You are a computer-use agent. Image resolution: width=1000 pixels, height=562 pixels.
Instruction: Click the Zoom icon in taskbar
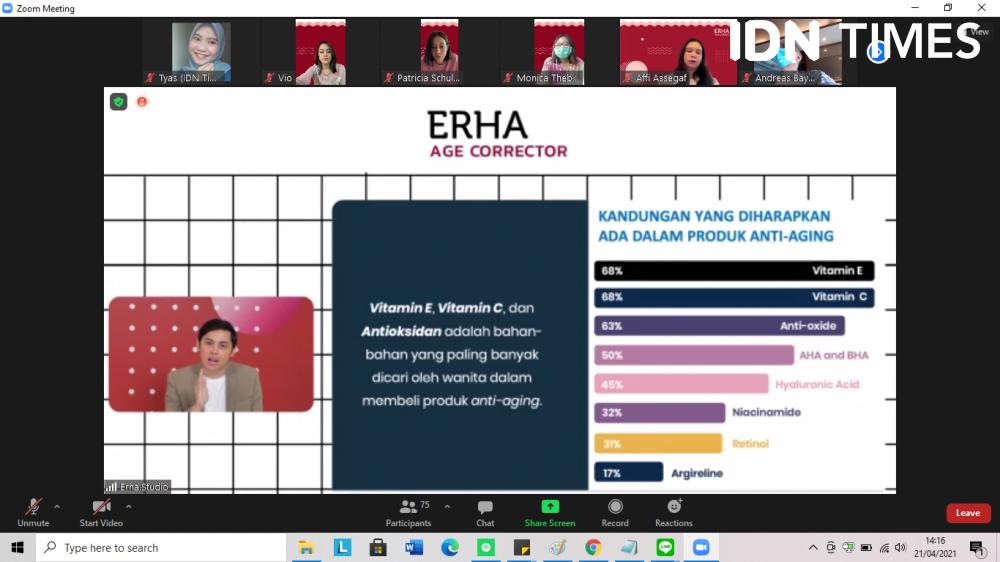701,547
